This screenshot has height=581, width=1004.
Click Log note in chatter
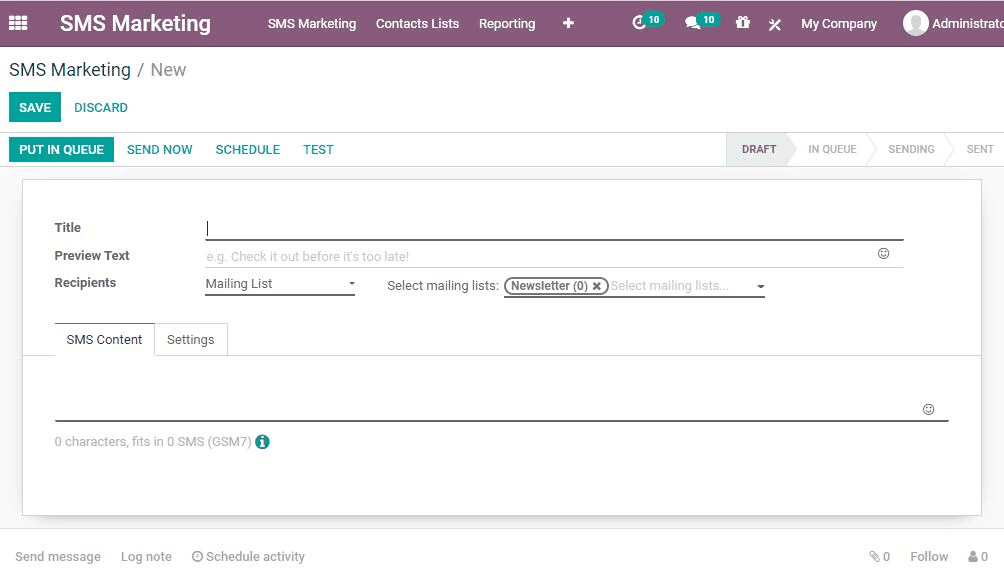pos(146,557)
